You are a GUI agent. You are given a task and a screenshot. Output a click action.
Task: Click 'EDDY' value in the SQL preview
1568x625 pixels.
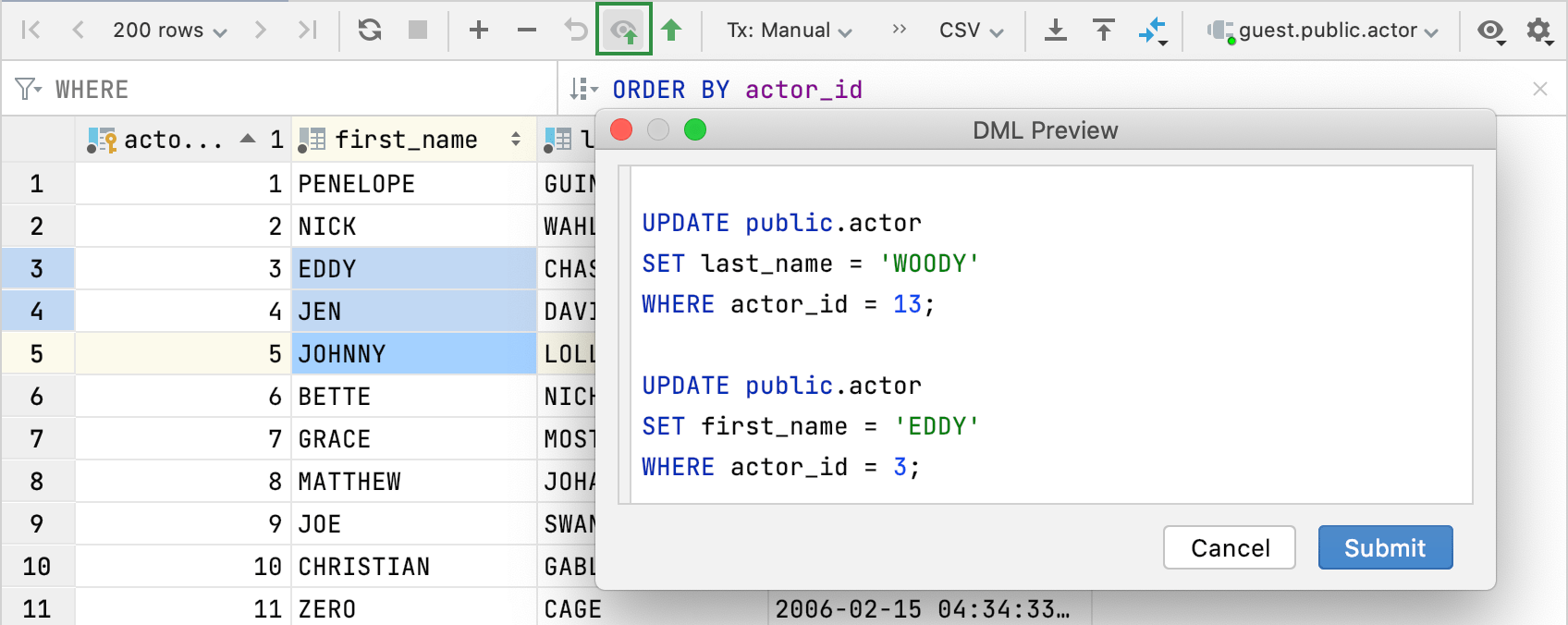[937, 426]
